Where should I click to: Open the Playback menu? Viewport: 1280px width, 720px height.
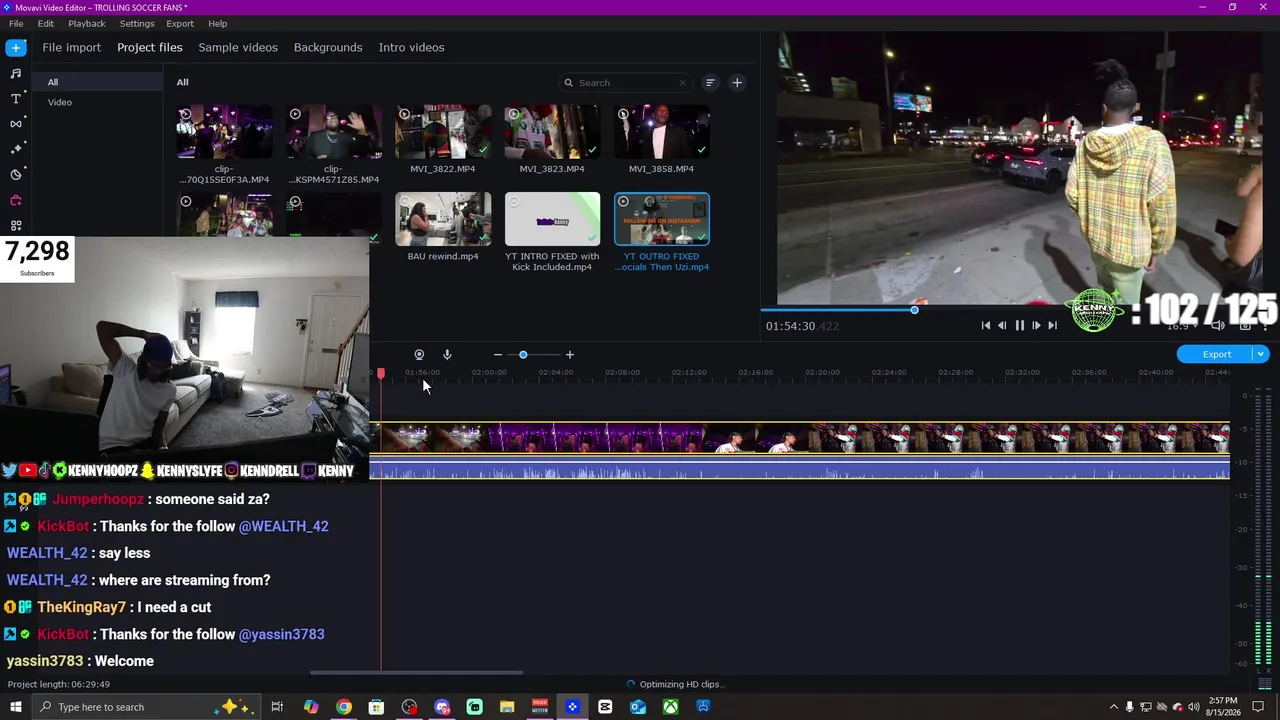87,23
